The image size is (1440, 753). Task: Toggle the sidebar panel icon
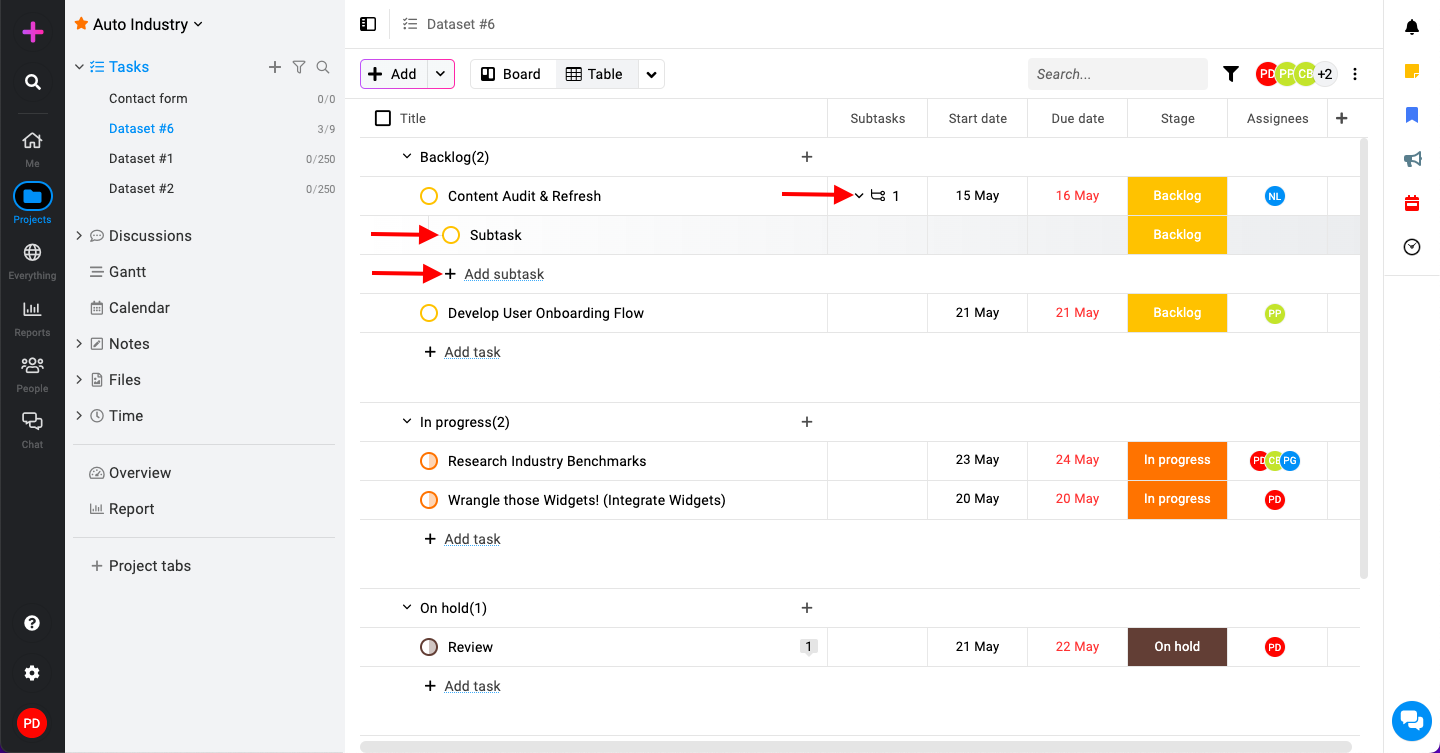click(x=368, y=24)
